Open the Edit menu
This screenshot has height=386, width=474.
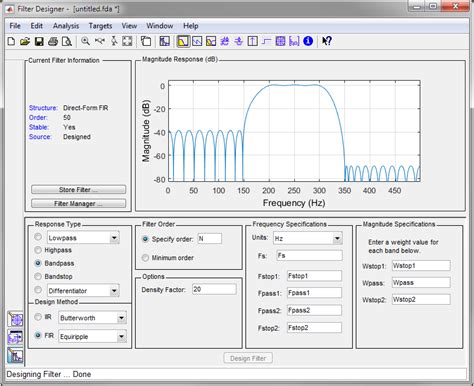(36, 26)
